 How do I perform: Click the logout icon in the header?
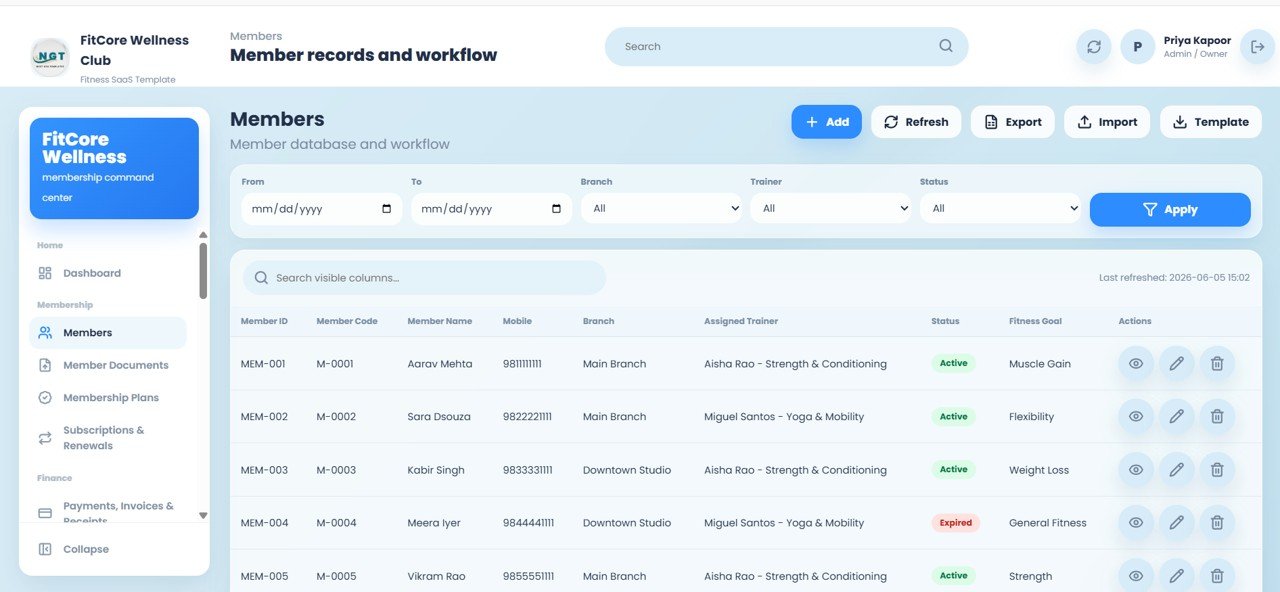pos(1257,47)
